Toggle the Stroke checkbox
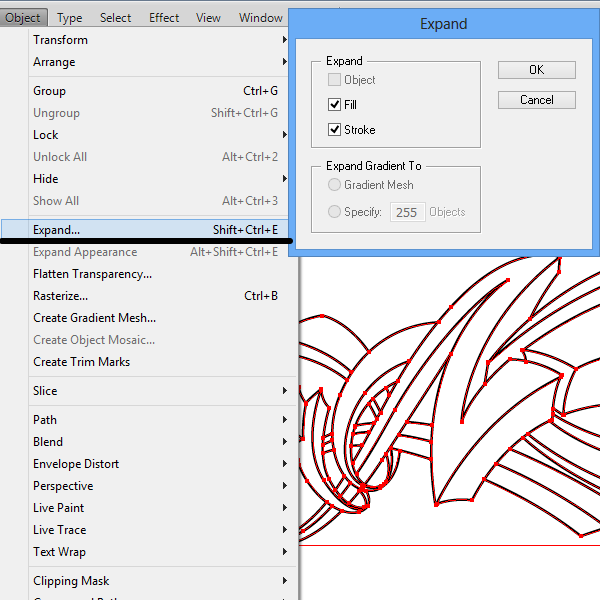The image size is (600, 600). 335,130
